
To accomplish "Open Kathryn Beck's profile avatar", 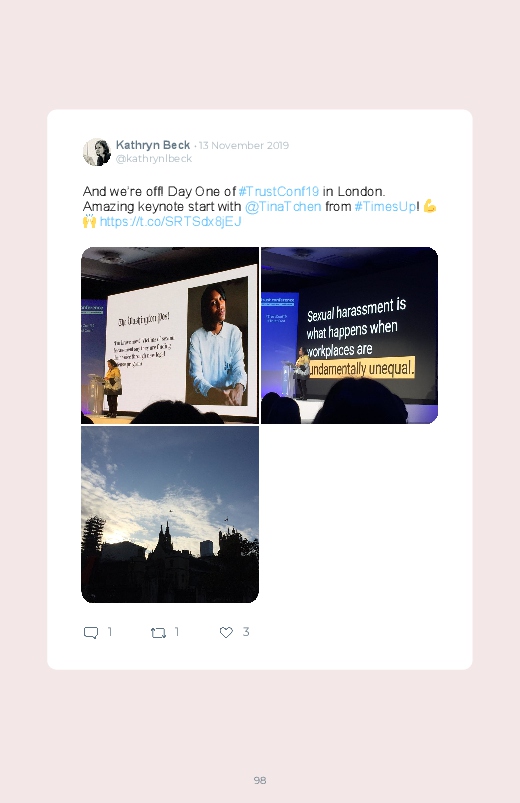I will (97, 152).
